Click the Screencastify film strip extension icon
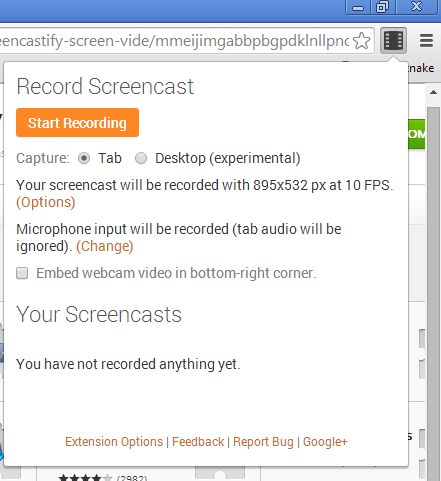Image resolution: width=441 pixels, height=481 pixels. 393,40
